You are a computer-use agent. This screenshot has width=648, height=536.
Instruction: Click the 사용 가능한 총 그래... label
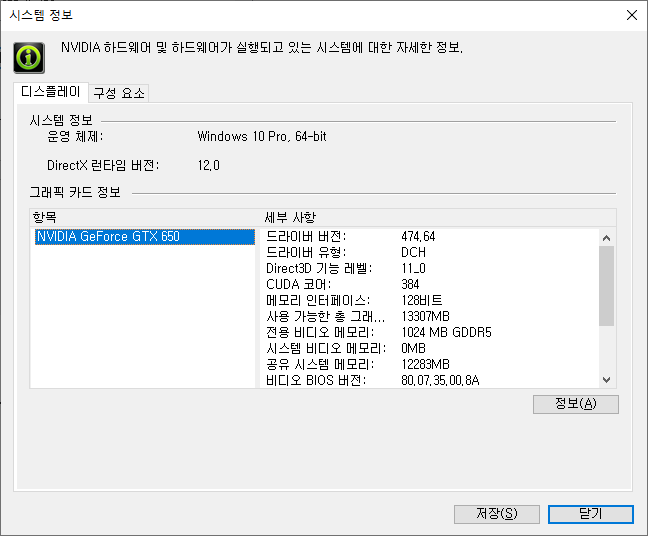point(326,317)
